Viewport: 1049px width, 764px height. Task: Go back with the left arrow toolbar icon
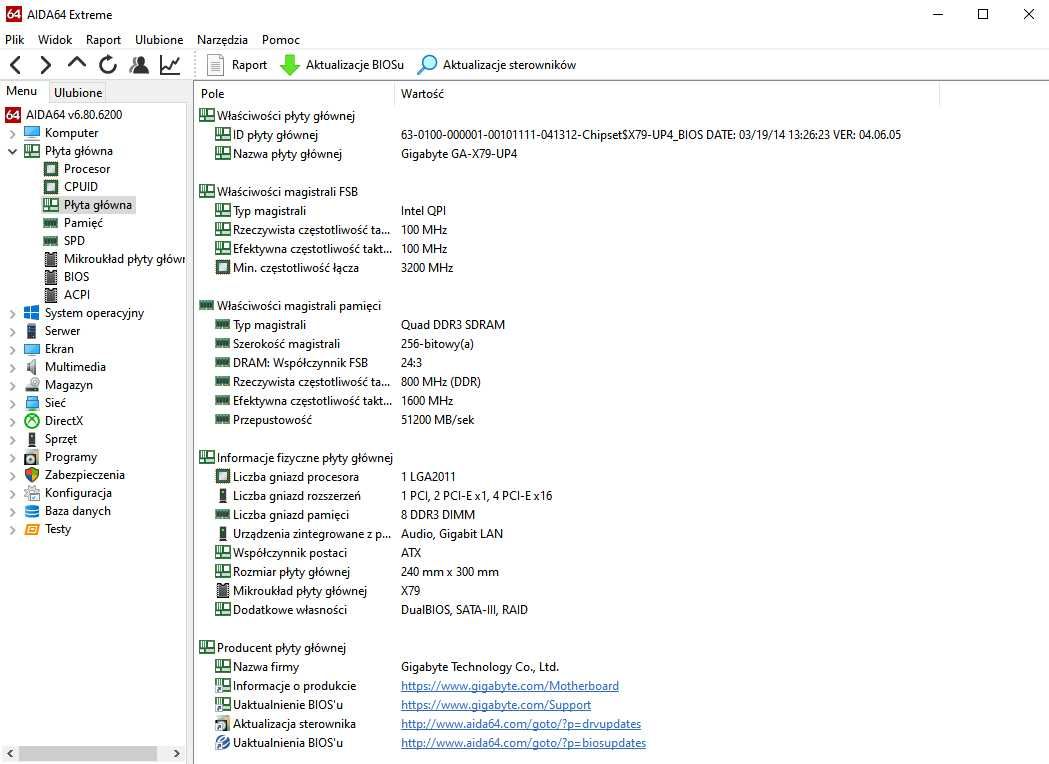pos(16,65)
